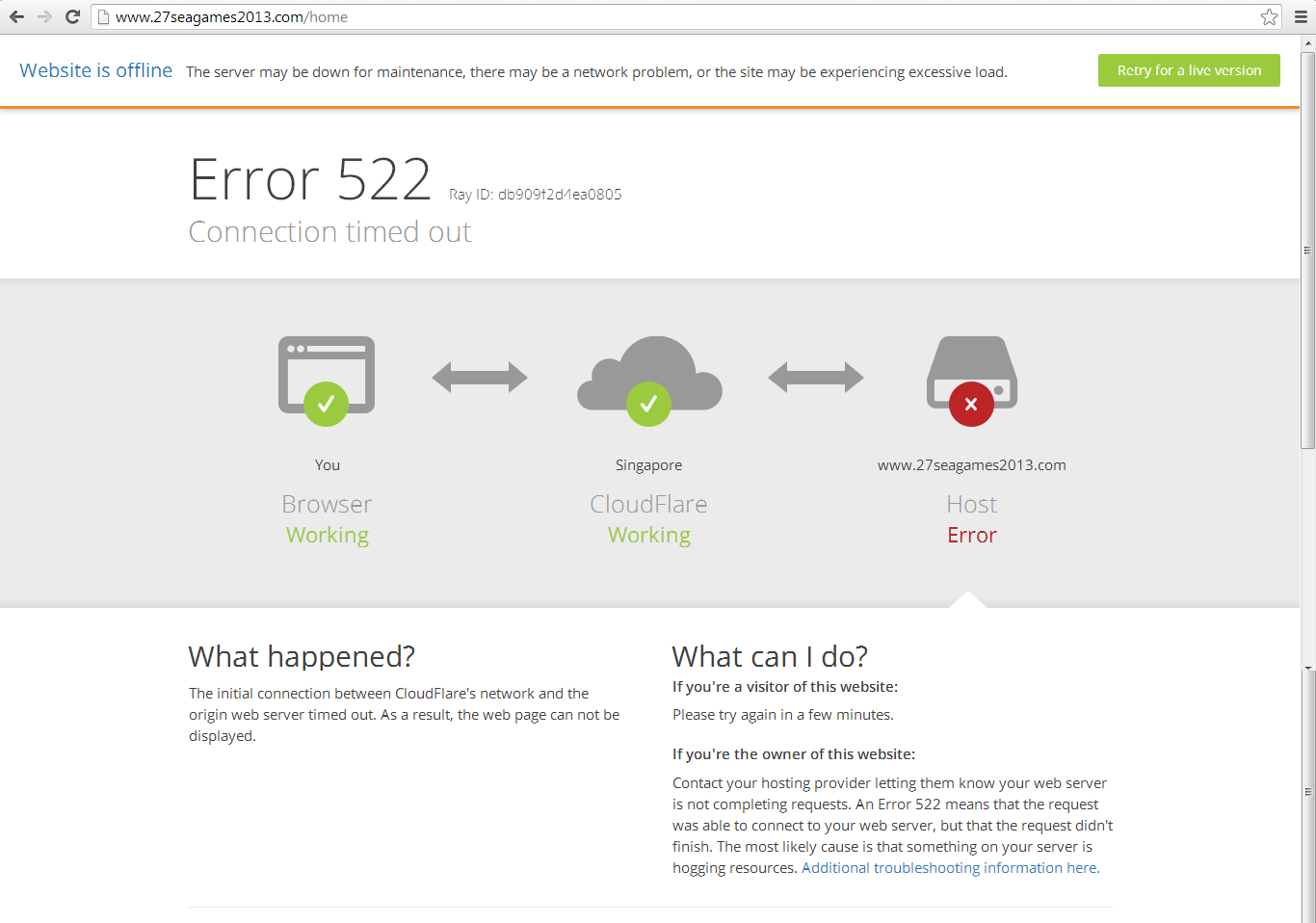This screenshot has width=1316, height=923.
Task: Click the Working status under CloudFlare
Action: [649, 536]
